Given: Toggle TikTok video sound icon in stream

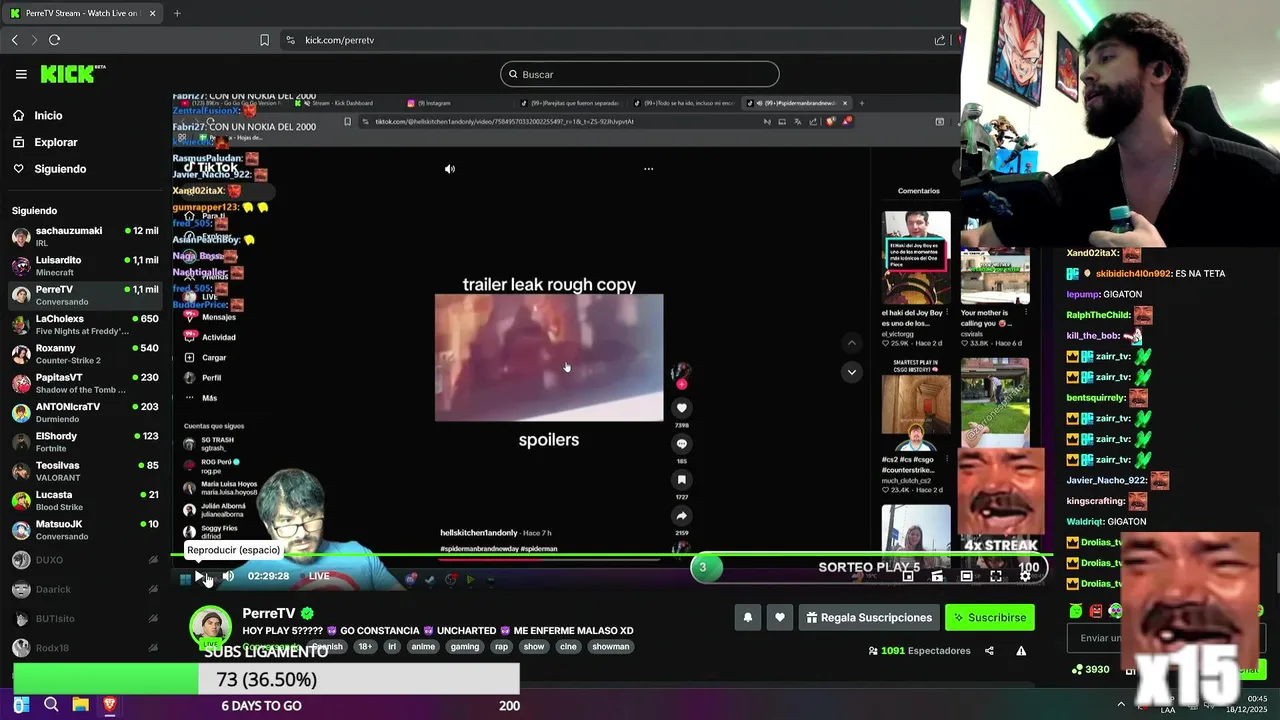Looking at the screenshot, I should (450, 169).
